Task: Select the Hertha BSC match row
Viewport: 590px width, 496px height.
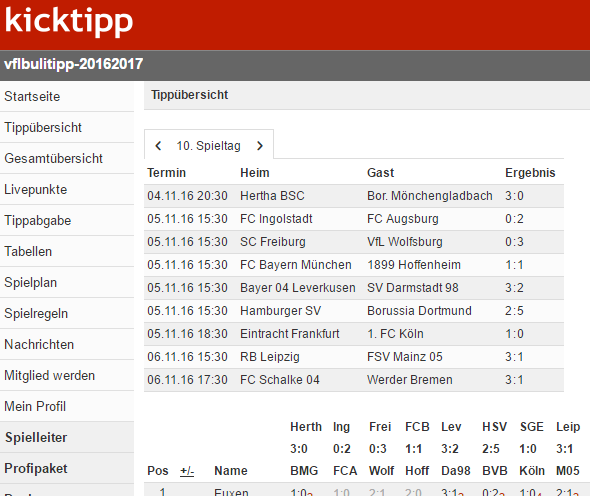Action: click(x=354, y=196)
